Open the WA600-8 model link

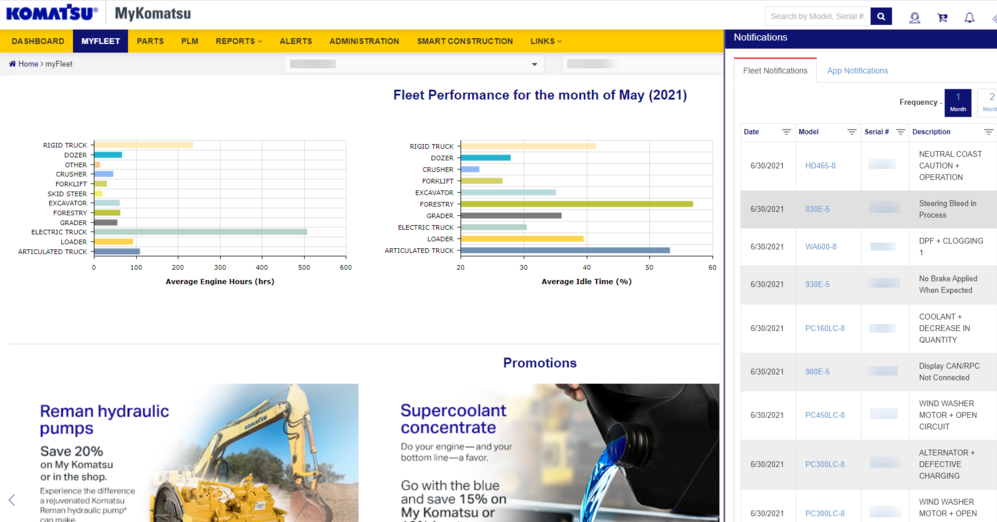point(821,247)
